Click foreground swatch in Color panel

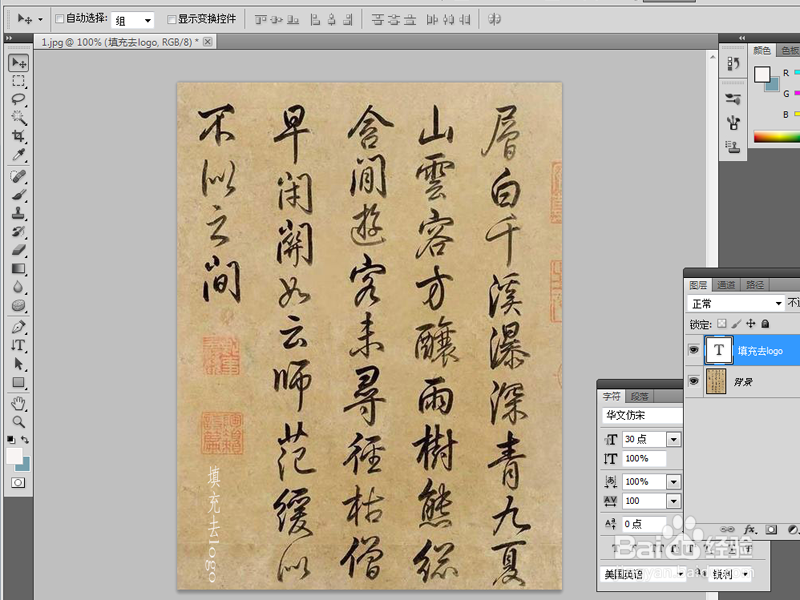762,74
